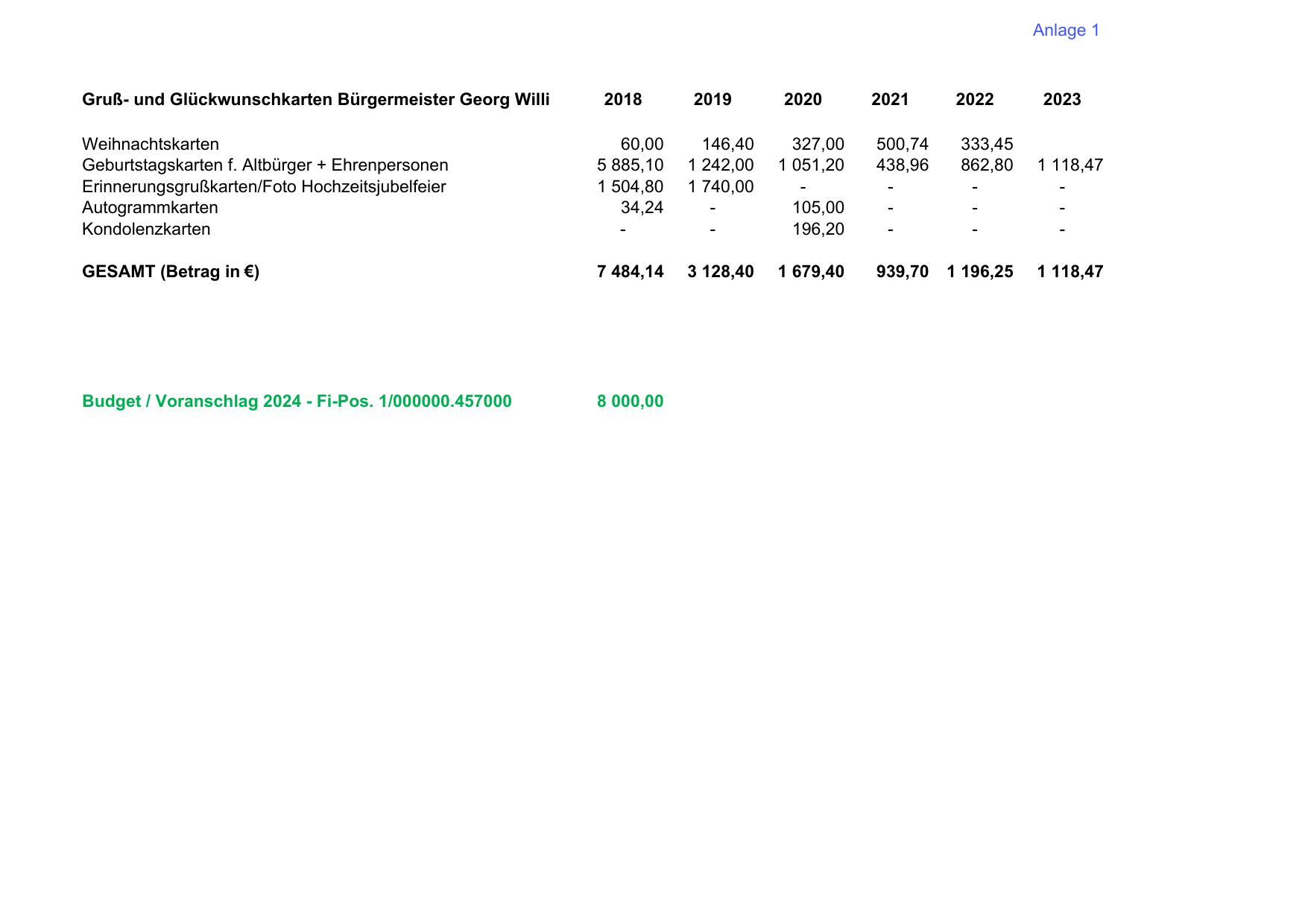Click the Autogrammkarten value 105,00
Image resolution: width=1308 pixels, height=924 pixels.
(818, 208)
